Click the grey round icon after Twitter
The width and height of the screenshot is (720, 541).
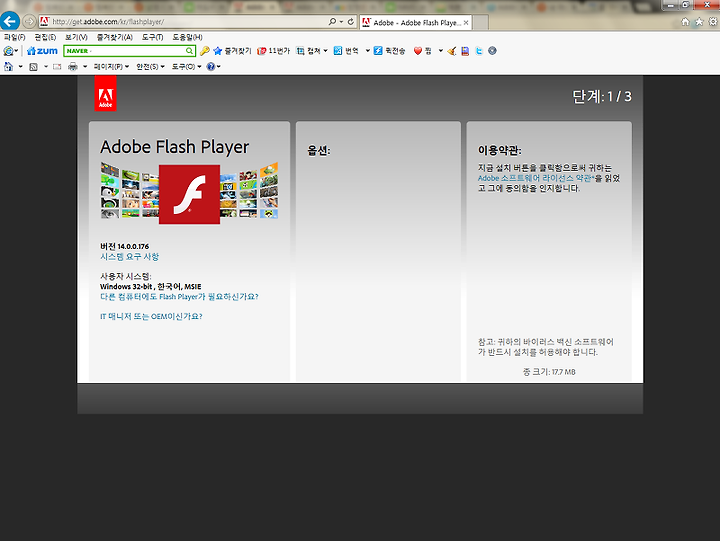(x=492, y=51)
